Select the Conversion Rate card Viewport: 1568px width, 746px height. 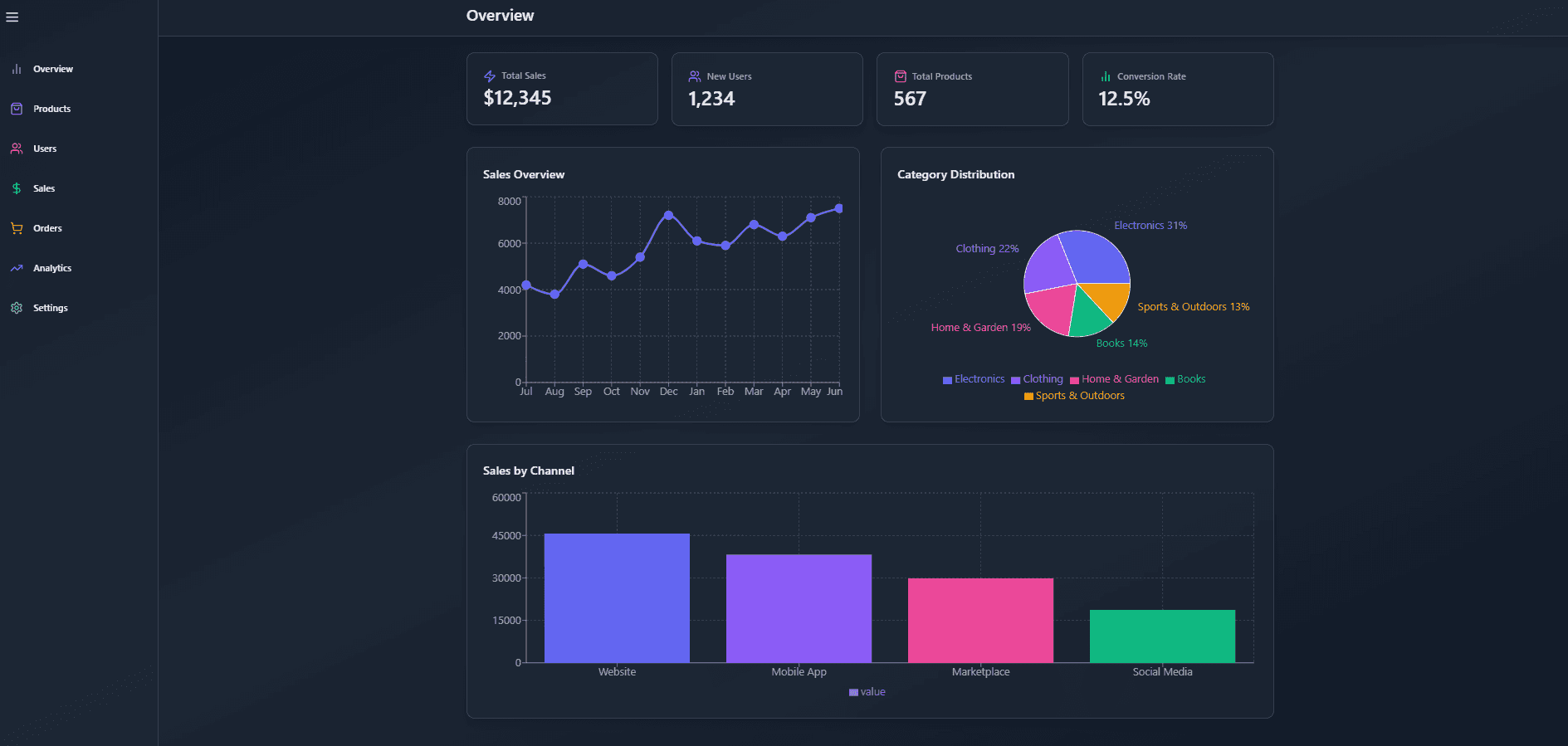pos(1177,89)
